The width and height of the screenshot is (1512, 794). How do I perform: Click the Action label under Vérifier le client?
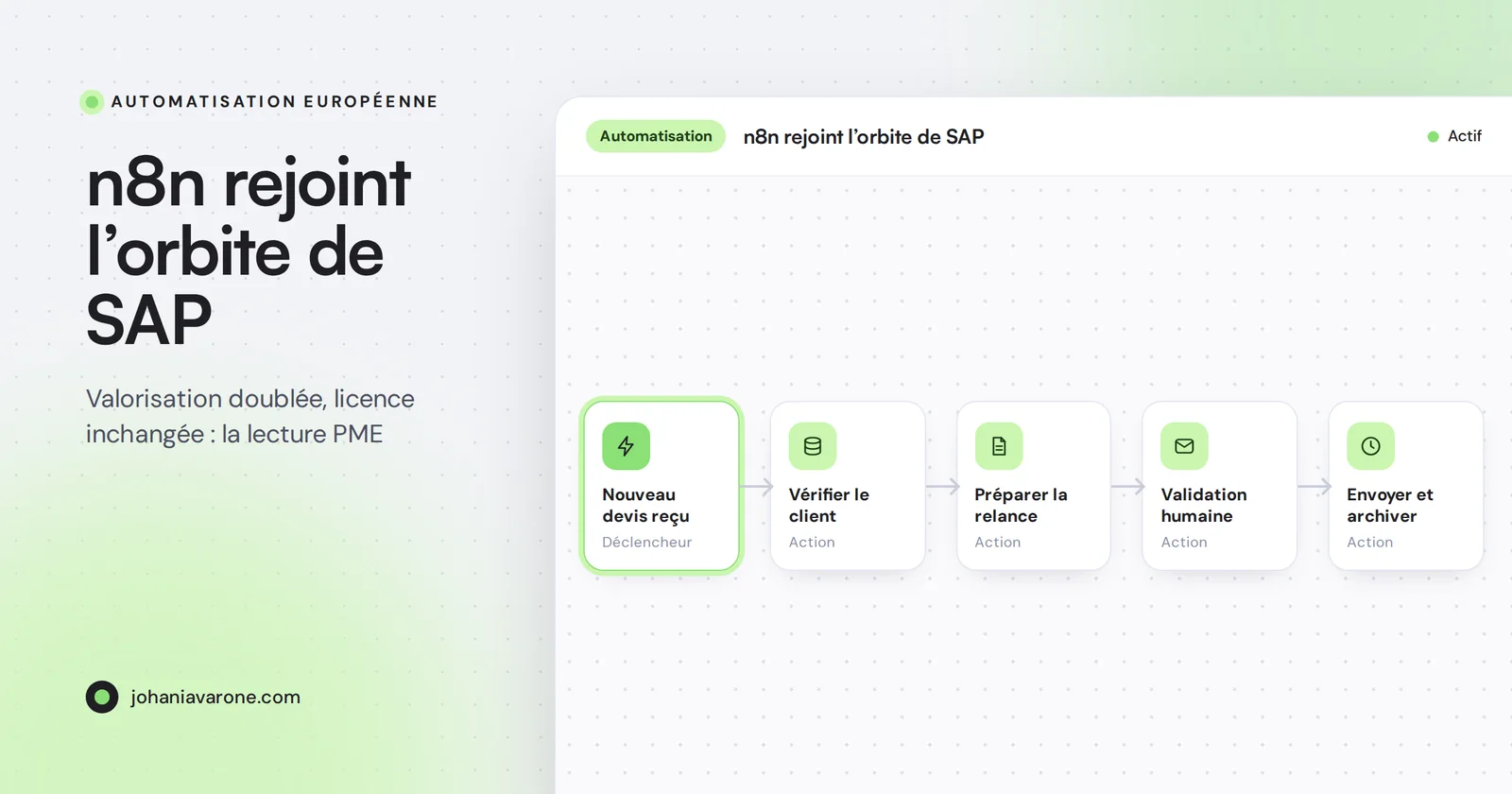coord(812,542)
